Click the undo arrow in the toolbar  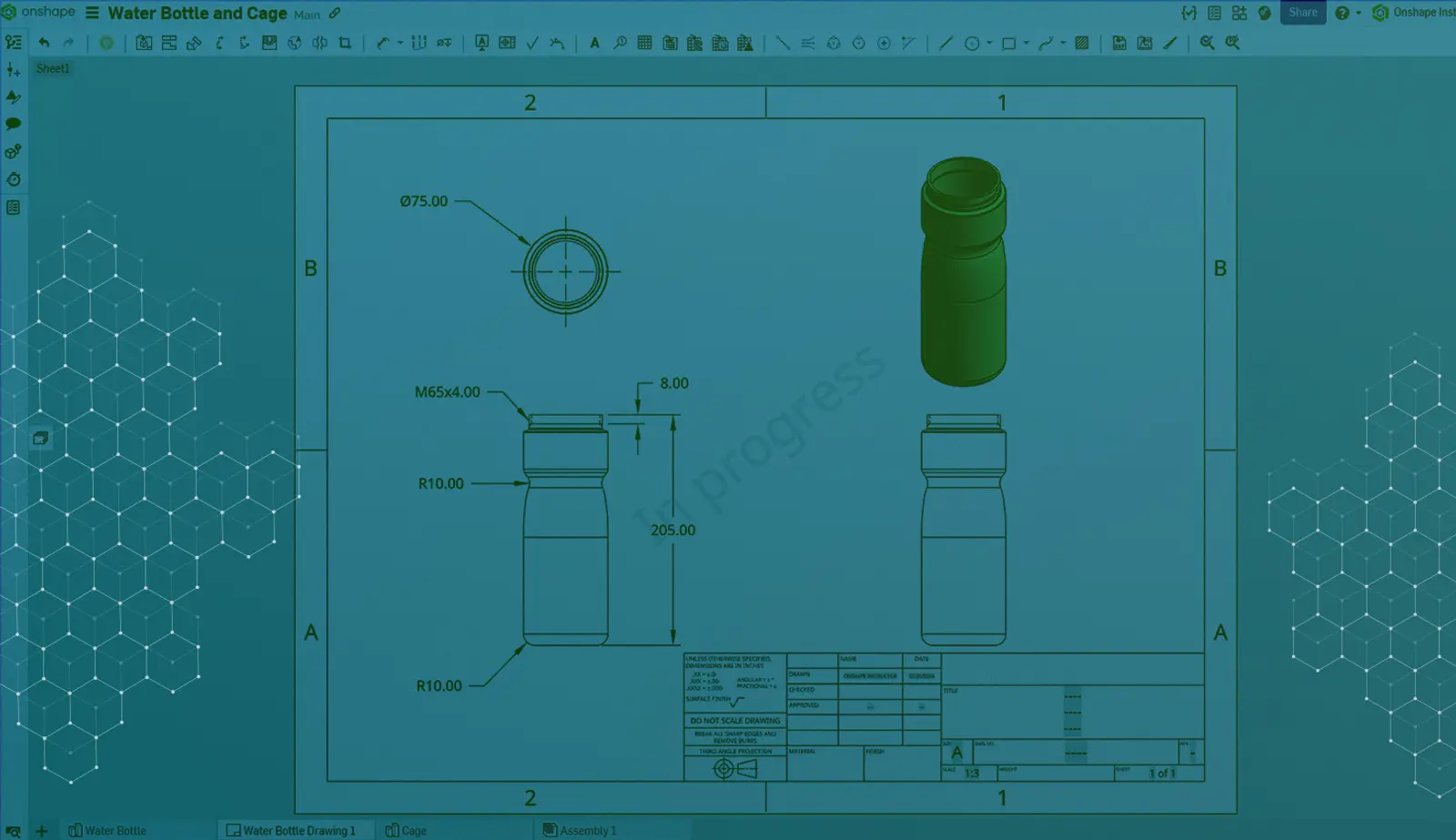[x=44, y=43]
